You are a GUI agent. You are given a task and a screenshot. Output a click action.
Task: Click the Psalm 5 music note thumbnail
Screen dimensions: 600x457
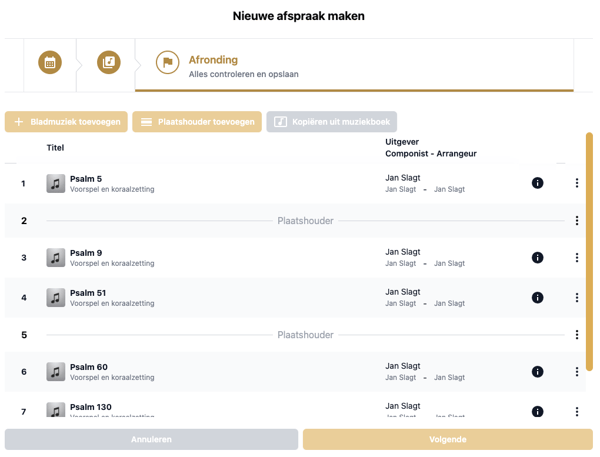[56, 183]
